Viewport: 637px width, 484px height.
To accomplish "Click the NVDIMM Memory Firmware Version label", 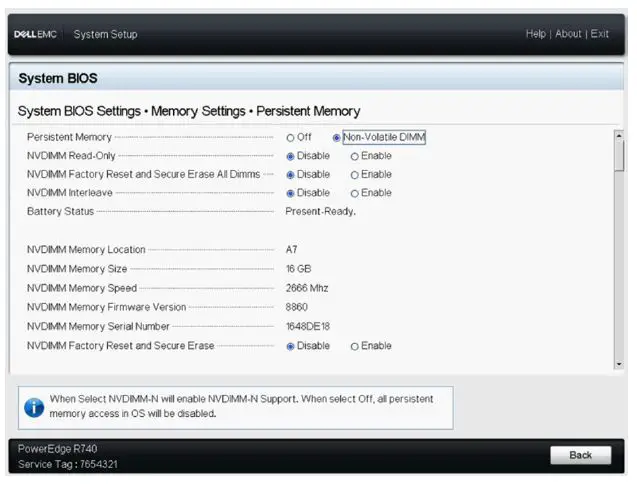I will [106, 307].
